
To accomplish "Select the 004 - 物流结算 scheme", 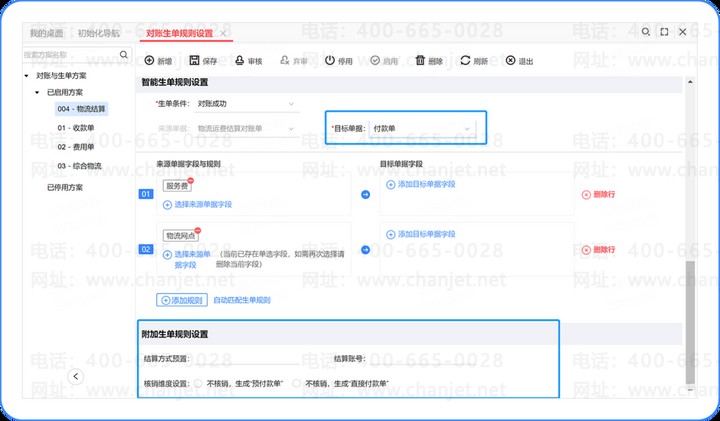I will [x=81, y=109].
